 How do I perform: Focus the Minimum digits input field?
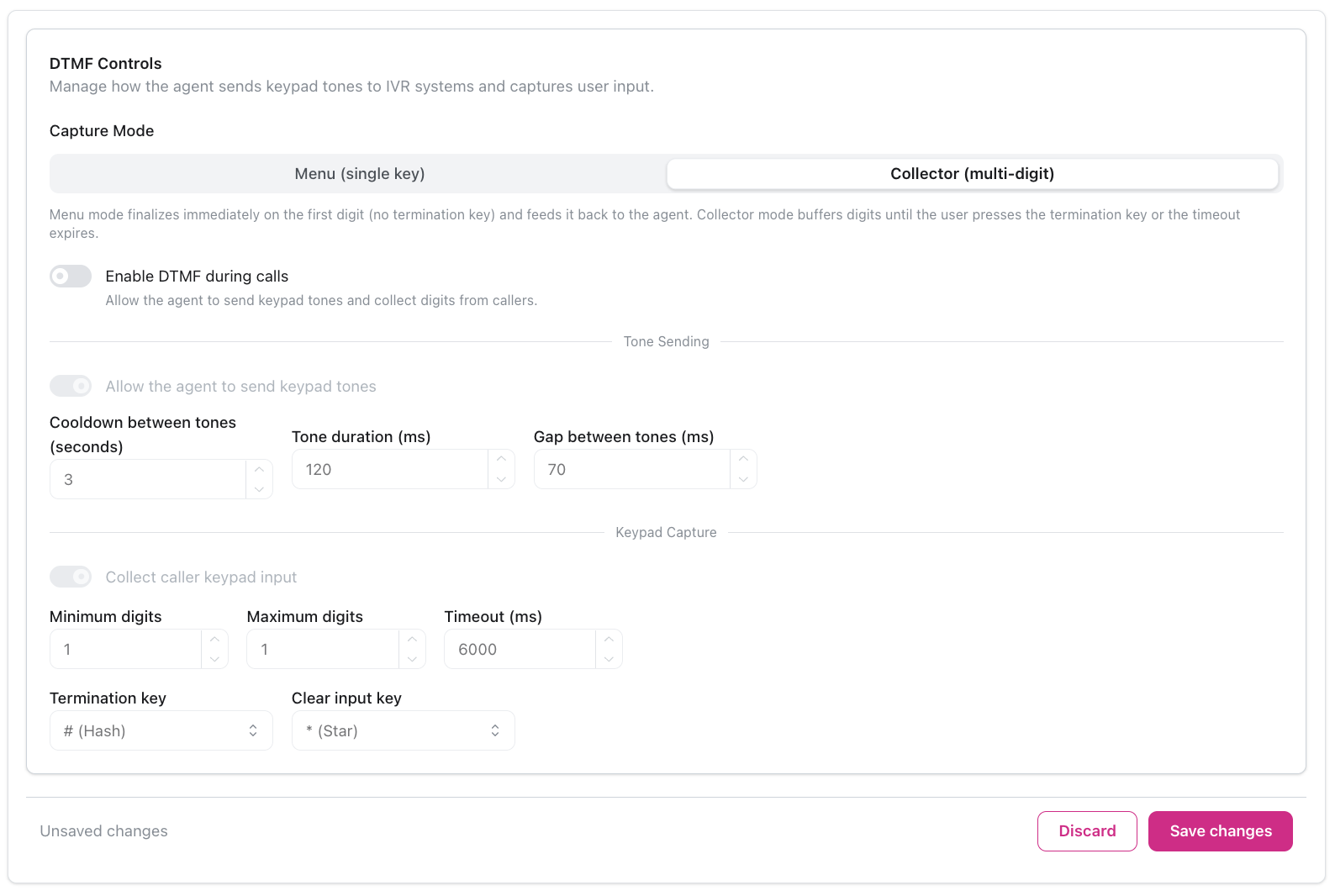pyautogui.click(x=126, y=650)
